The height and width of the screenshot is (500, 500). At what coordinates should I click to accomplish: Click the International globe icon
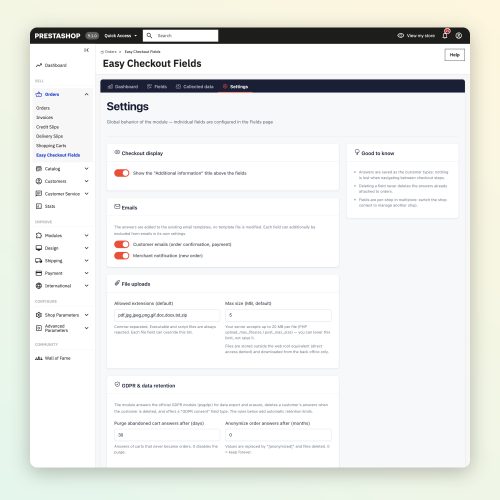[39, 286]
